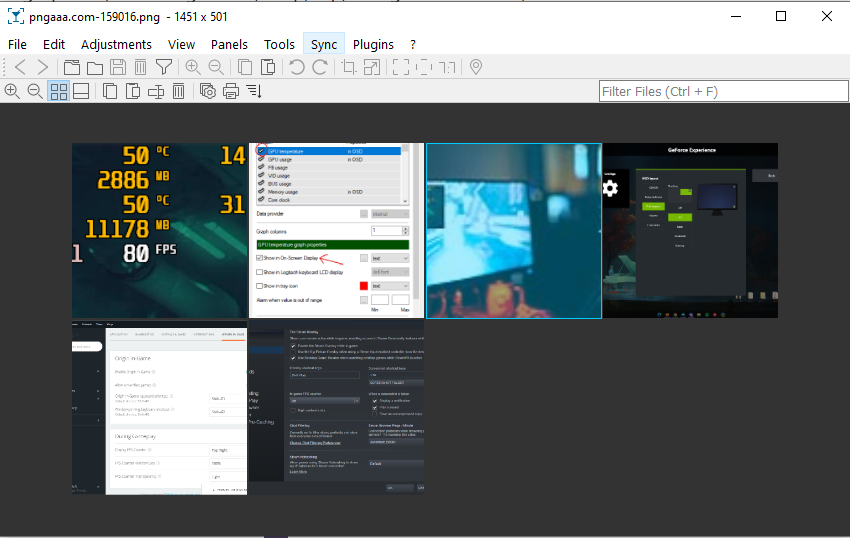This screenshot has width=850, height=538.
Task: Open the Panels menu
Action: (x=229, y=44)
